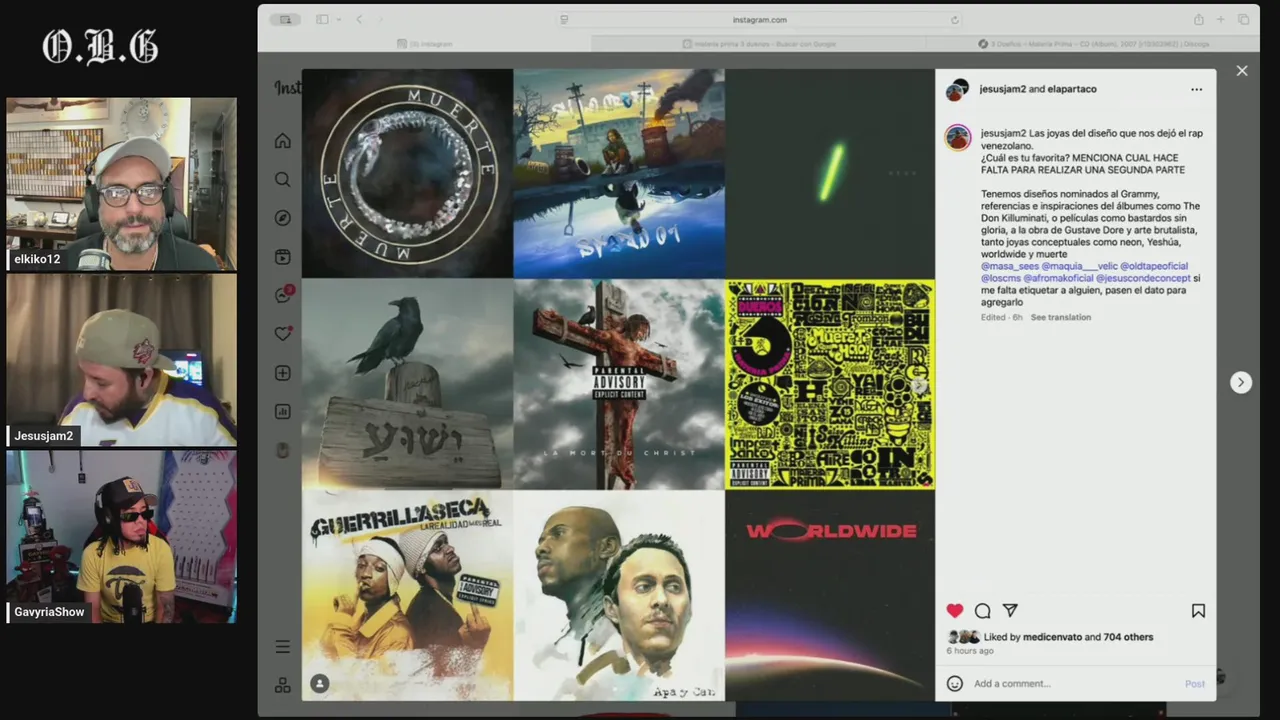Switch to the Google search tab
Screen dimensions: 1280x720
(759, 44)
